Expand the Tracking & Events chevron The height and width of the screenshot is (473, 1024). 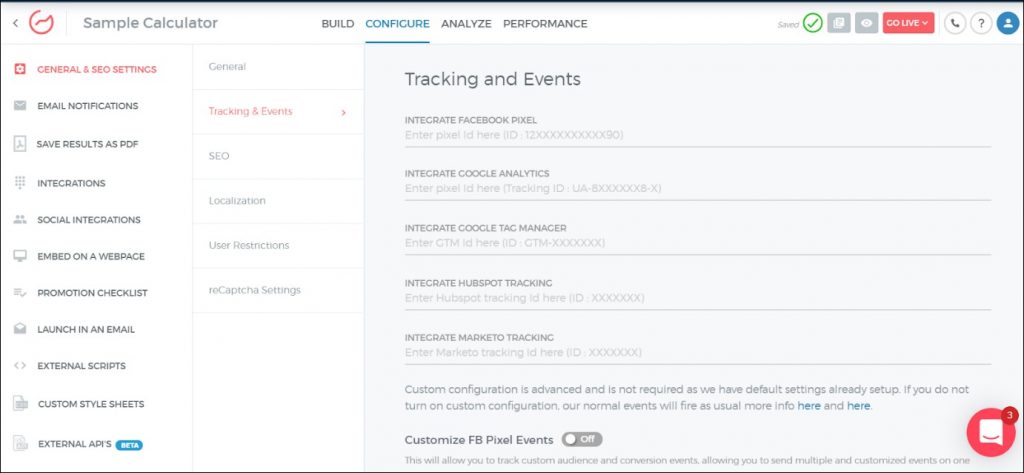[344, 112]
